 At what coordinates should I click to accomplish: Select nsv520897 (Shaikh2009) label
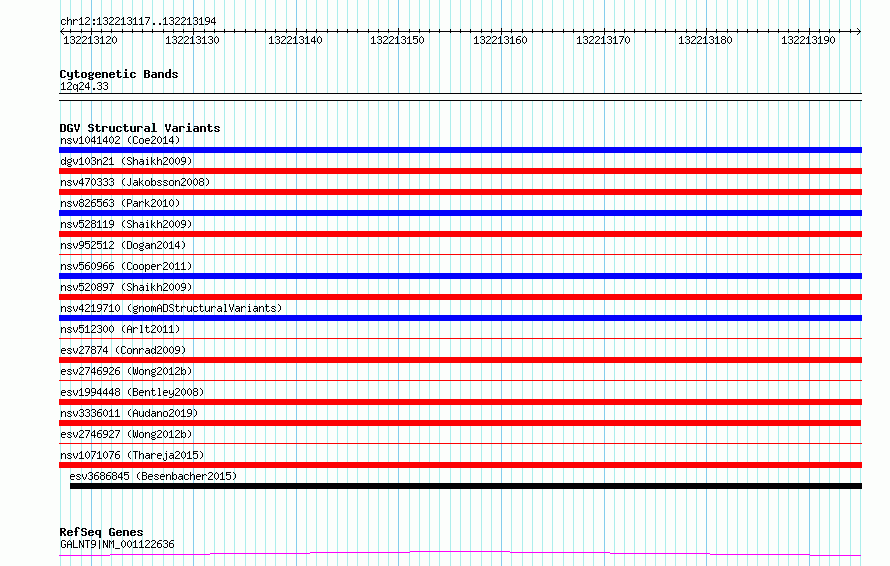coord(126,287)
